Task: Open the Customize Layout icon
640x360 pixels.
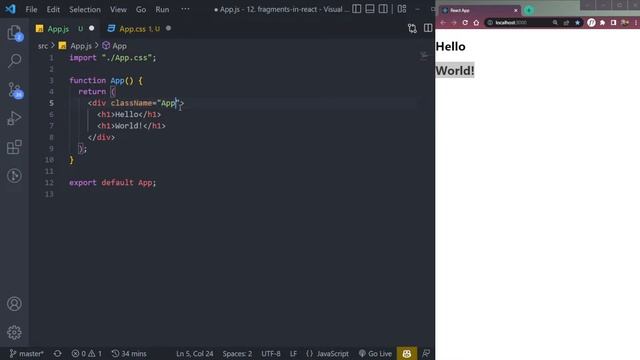Action: pyautogui.click(x=402, y=9)
